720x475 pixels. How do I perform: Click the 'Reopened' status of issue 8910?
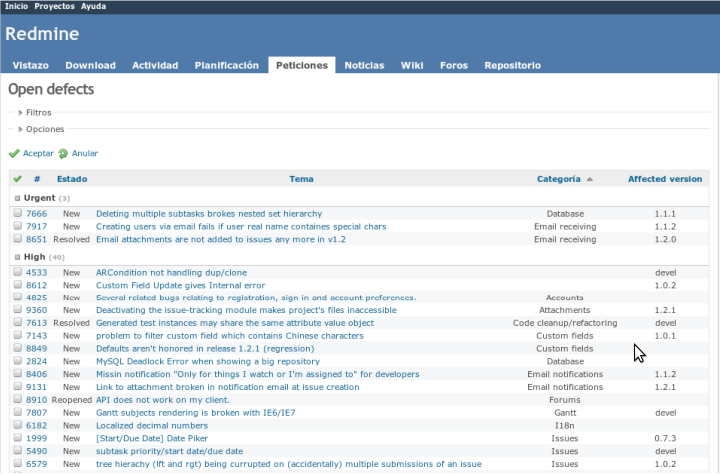click(x=72, y=400)
